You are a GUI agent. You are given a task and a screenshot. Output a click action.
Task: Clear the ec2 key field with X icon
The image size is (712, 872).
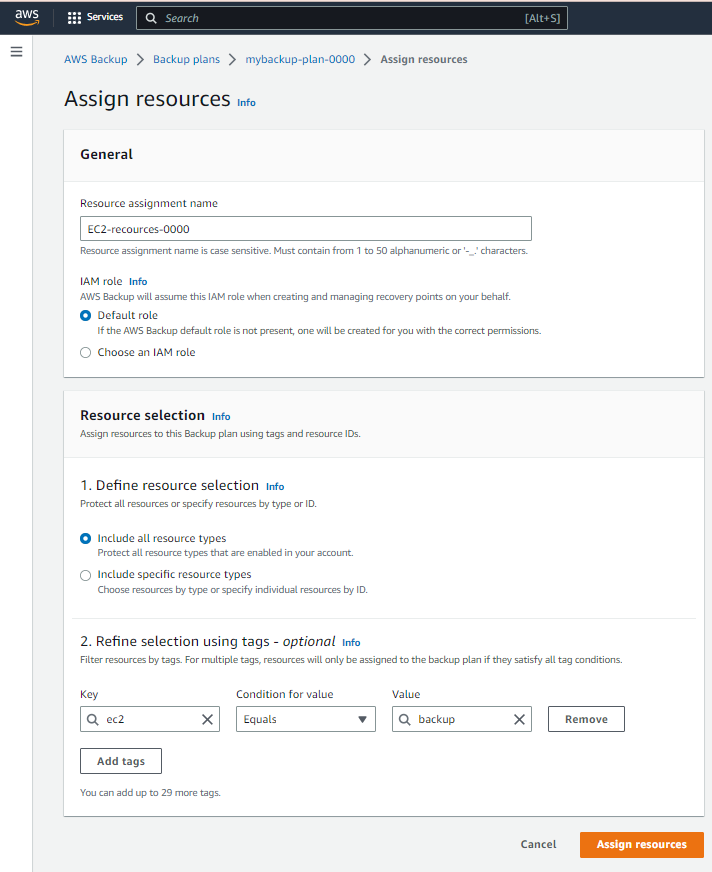point(207,719)
